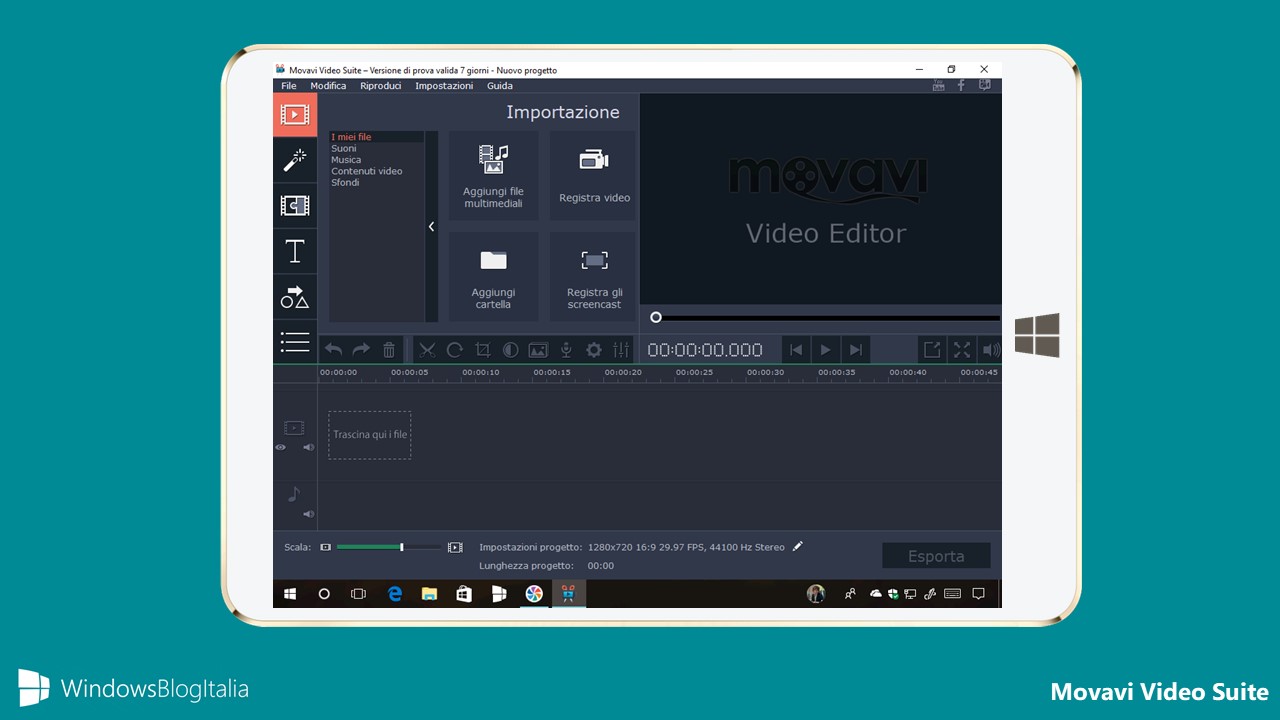Click the 00:00:00.000 timecode display
Viewport: 1280px width, 720px height.
[x=705, y=350]
